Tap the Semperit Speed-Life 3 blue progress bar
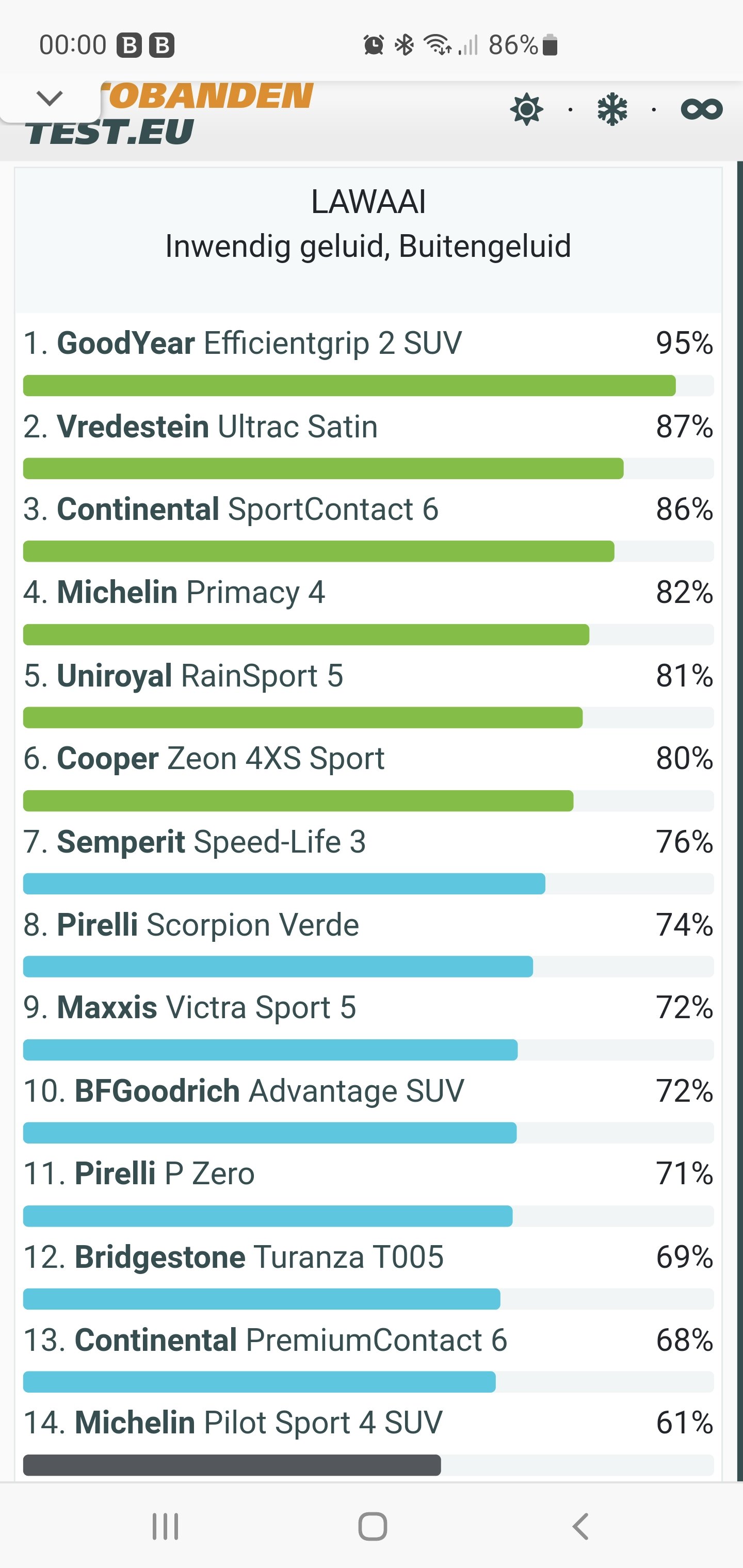743x1568 pixels. (284, 884)
